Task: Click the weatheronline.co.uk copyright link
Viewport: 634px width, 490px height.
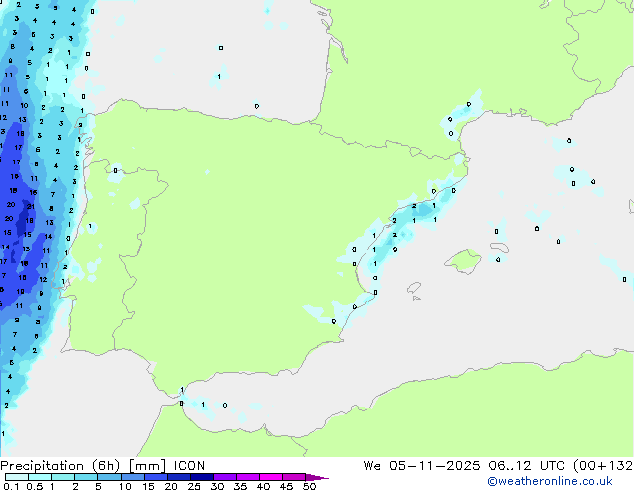Action: coord(550,481)
